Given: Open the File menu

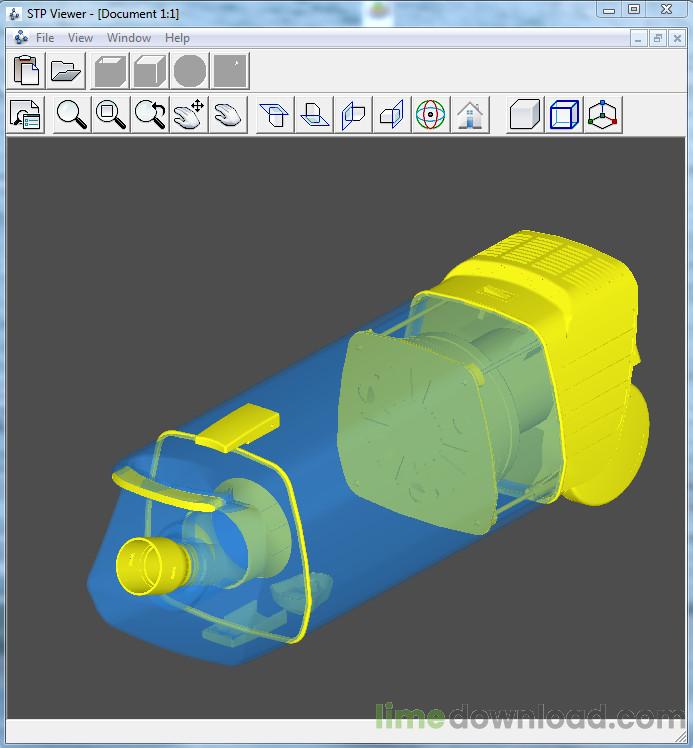Looking at the screenshot, I should pos(45,38).
